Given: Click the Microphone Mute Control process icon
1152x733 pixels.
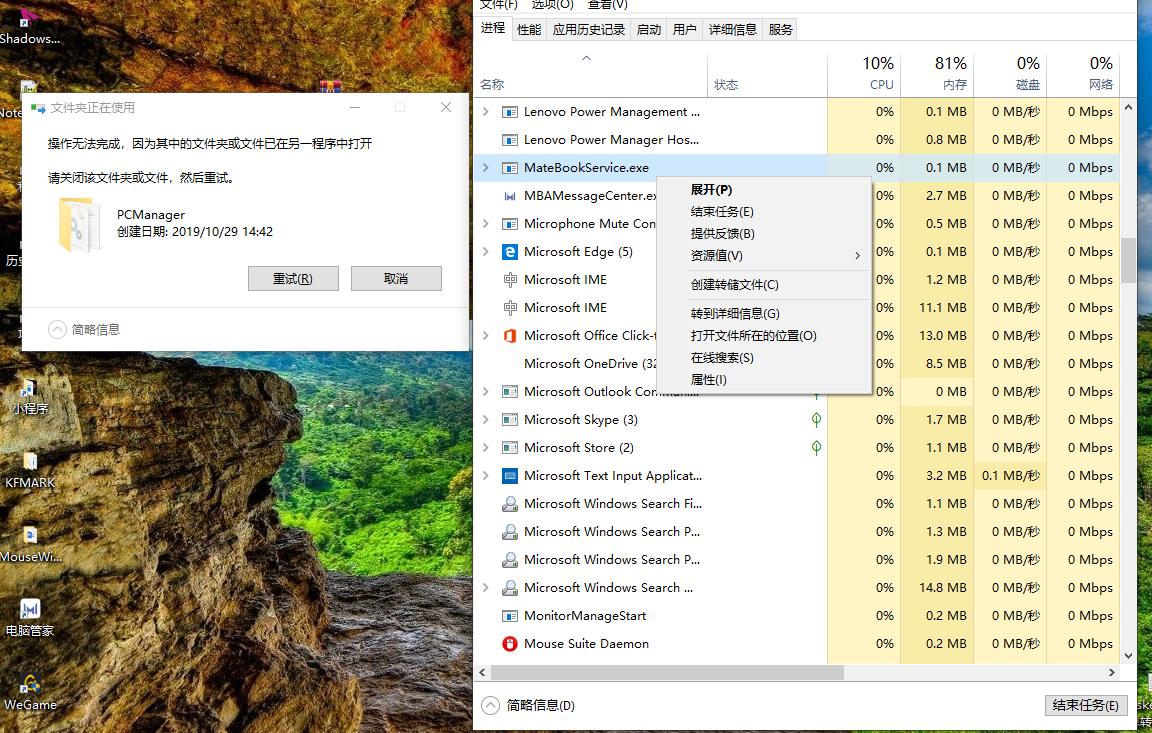Looking at the screenshot, I should coord(510,223).
